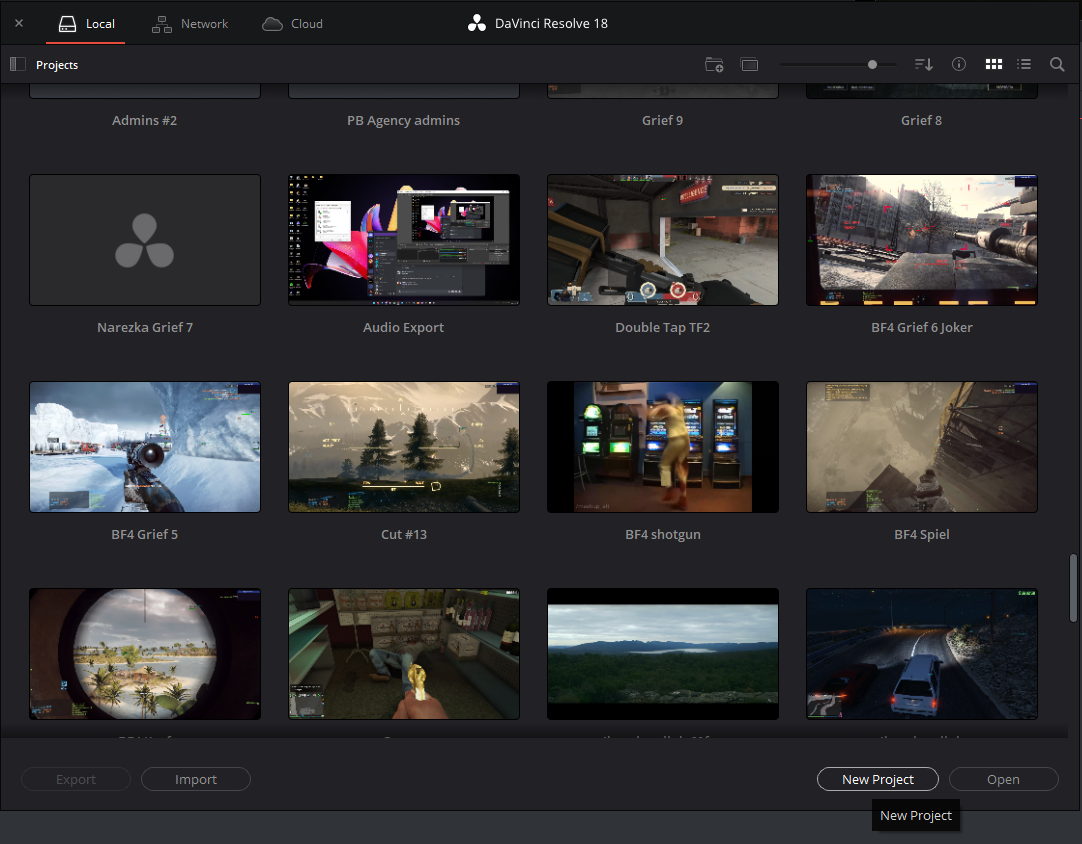Select the Audio Export project thumbnail
The image size is (1082, 844).
(x=404, y=239)
